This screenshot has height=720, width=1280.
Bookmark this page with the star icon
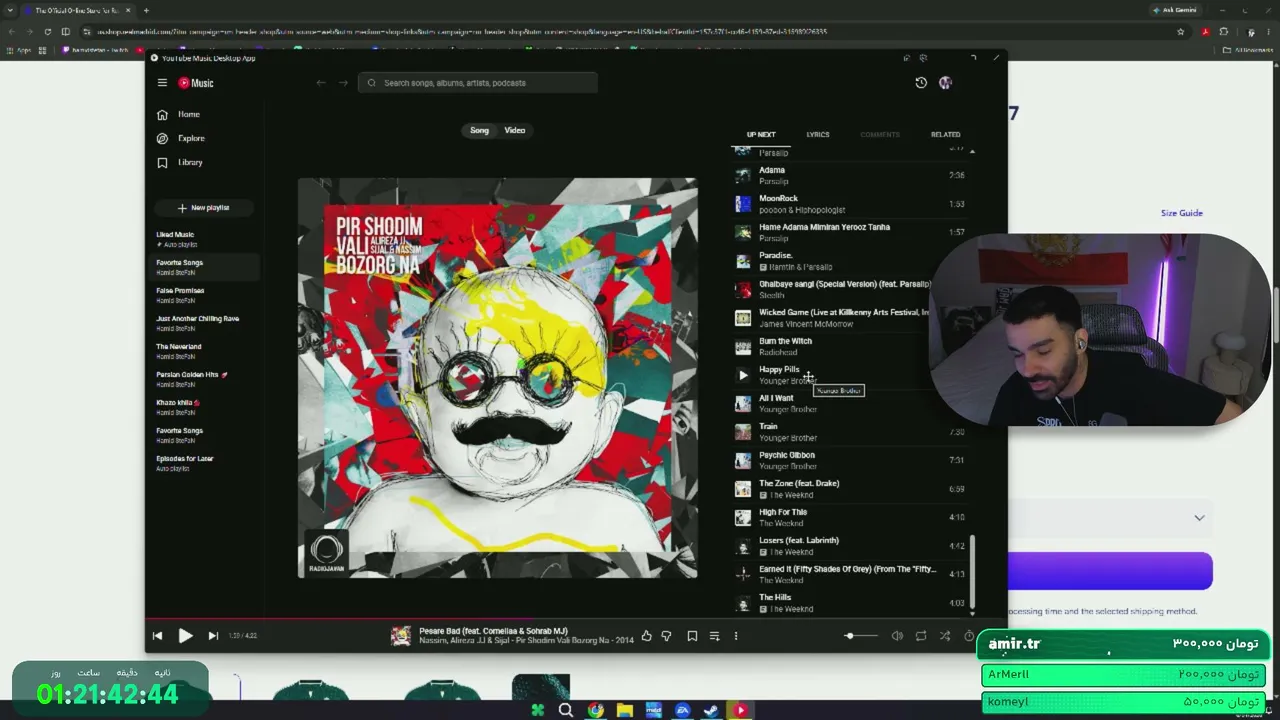pos(1181,32)
